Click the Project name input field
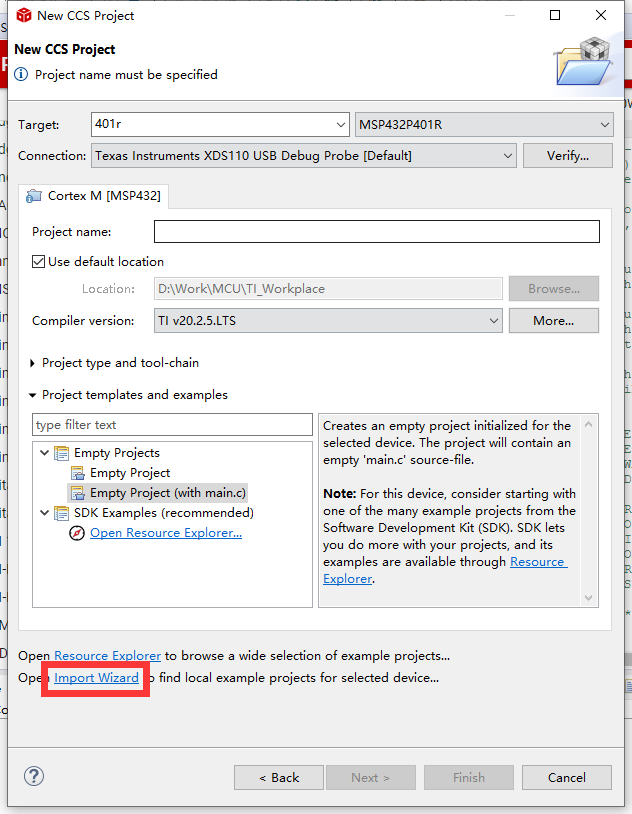This screenshot has height=814, width=632. [x=377, y=232]
